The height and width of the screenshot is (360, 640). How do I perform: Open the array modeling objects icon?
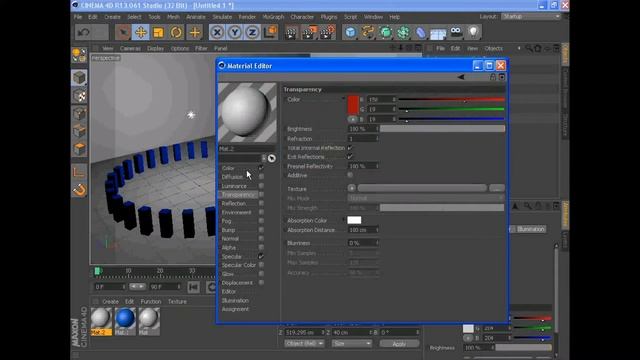403,32
